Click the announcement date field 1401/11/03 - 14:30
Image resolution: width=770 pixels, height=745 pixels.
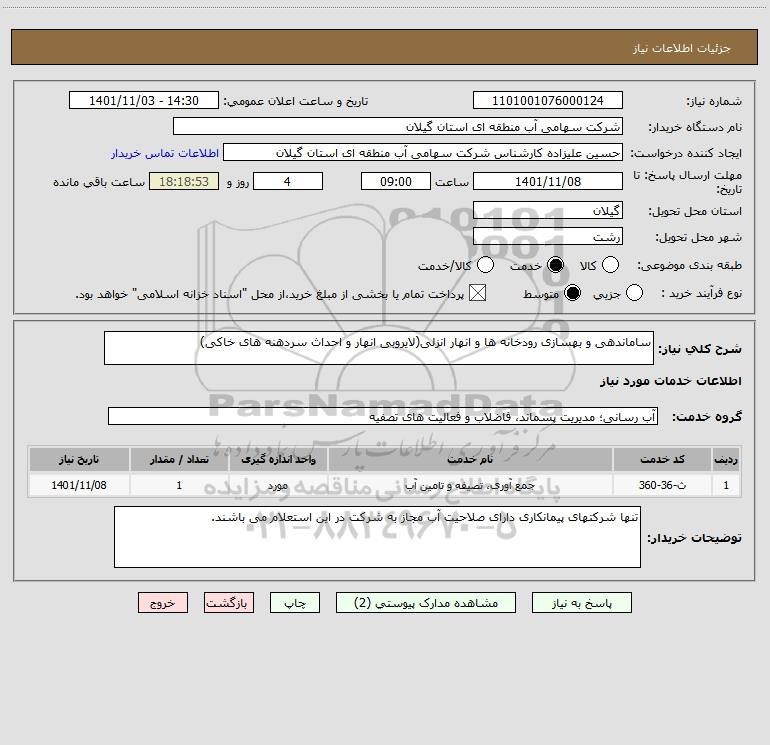tap(144, 100)
